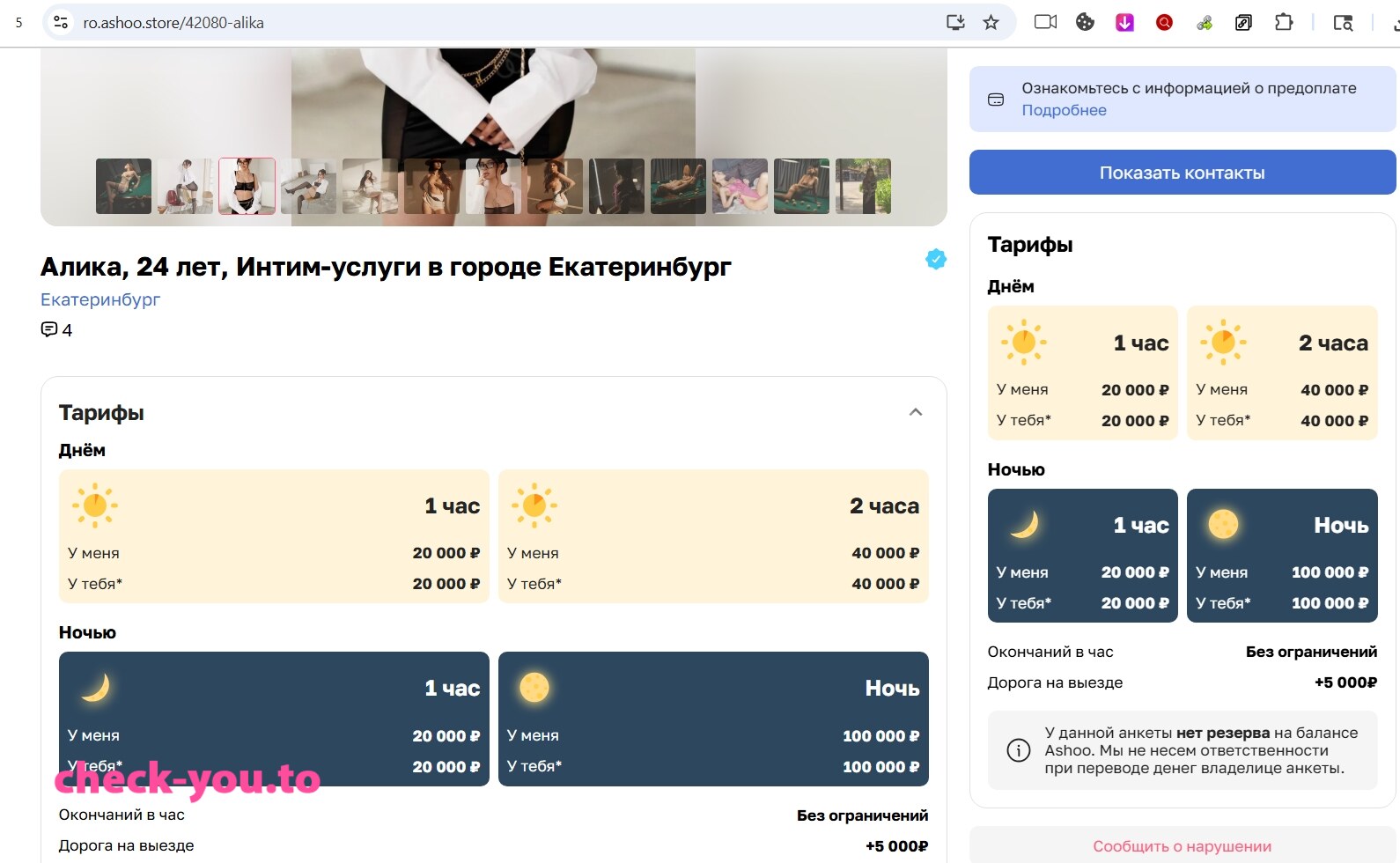This screenshot has width=1400, height=863.
Task: Click the card icon in prepayment notice
Action: (996, 100)
